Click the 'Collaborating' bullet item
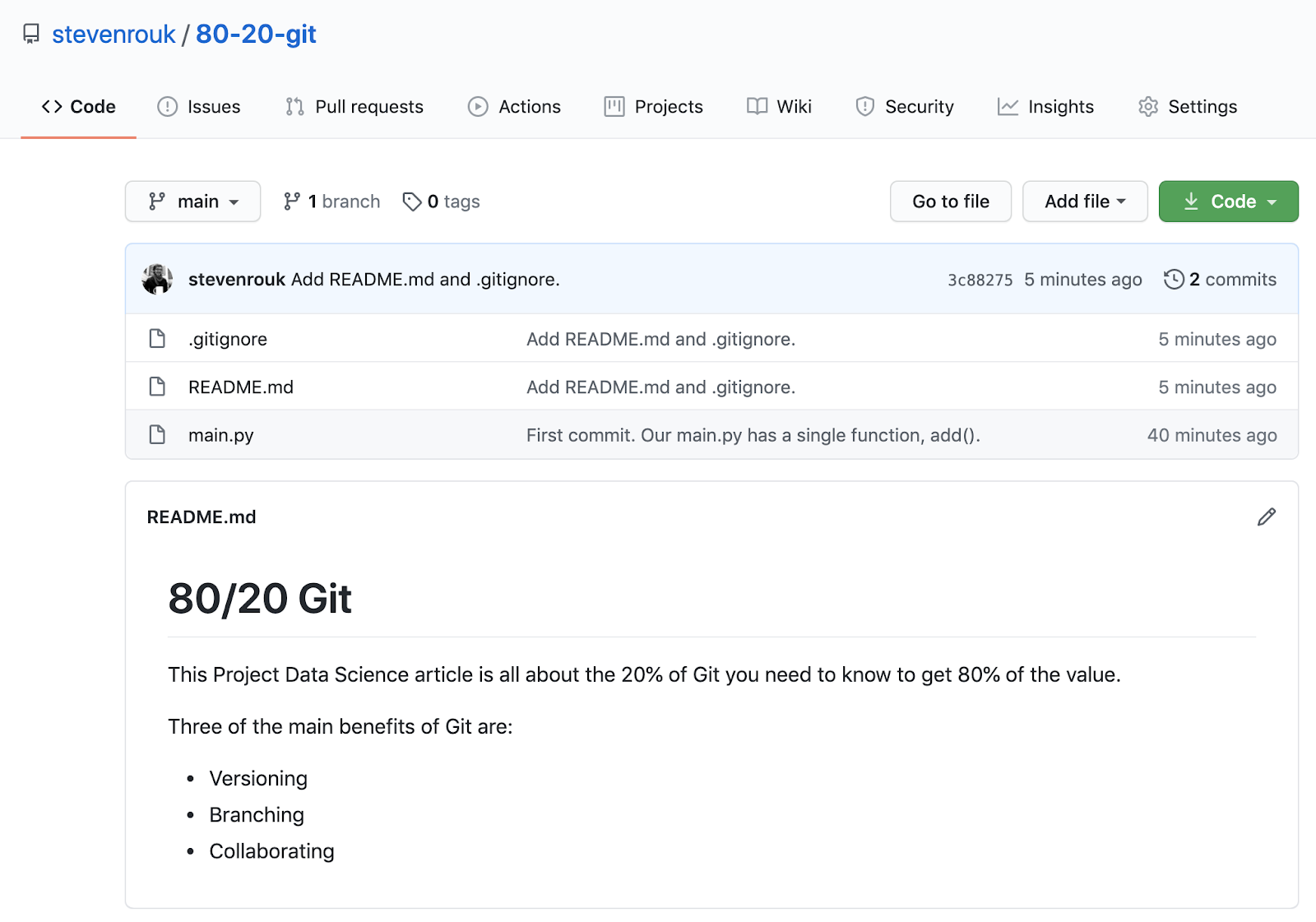The width and height of the screenshot is (1316, 922). [x=271, y=851]
